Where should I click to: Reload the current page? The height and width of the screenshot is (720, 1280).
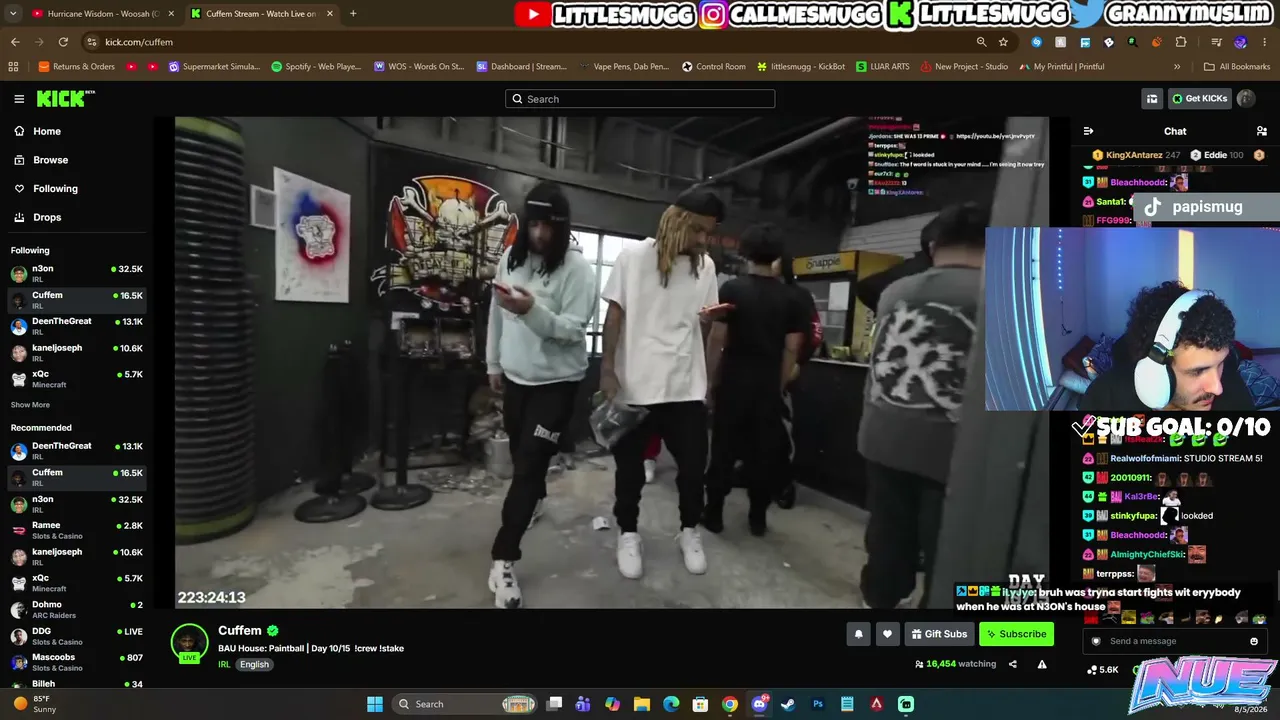coord(63,42)
